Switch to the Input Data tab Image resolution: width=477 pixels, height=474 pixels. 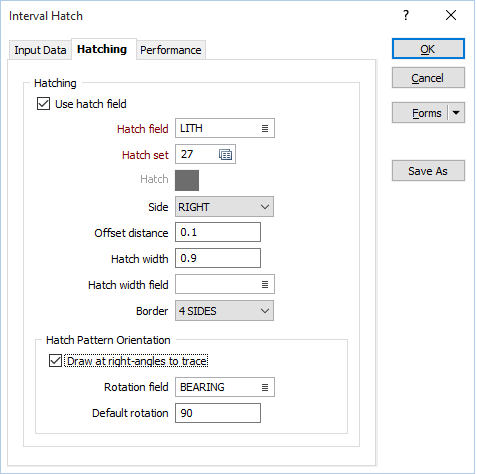point(40,50)
